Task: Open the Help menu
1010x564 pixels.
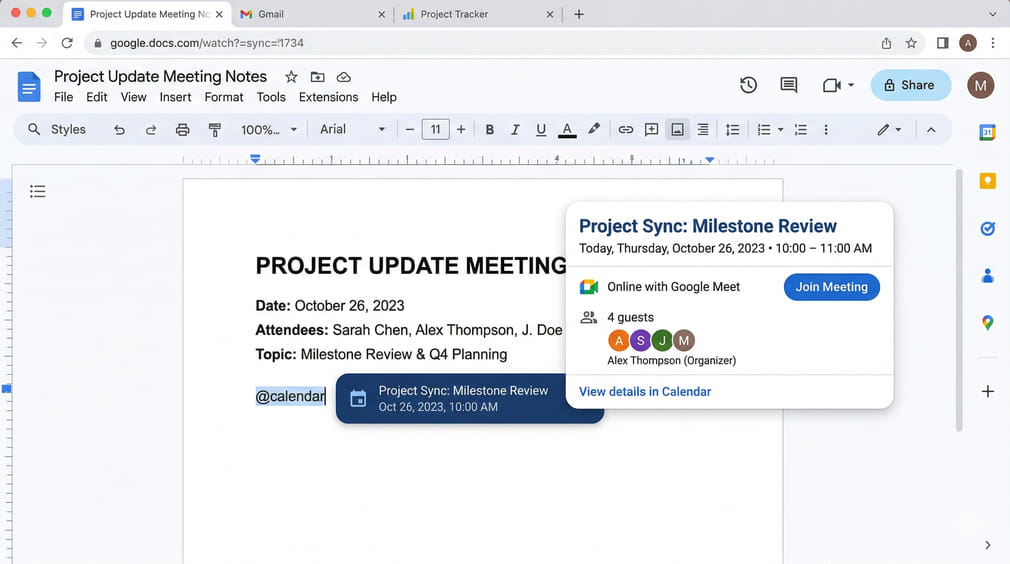Action: [x=384, y=97]
